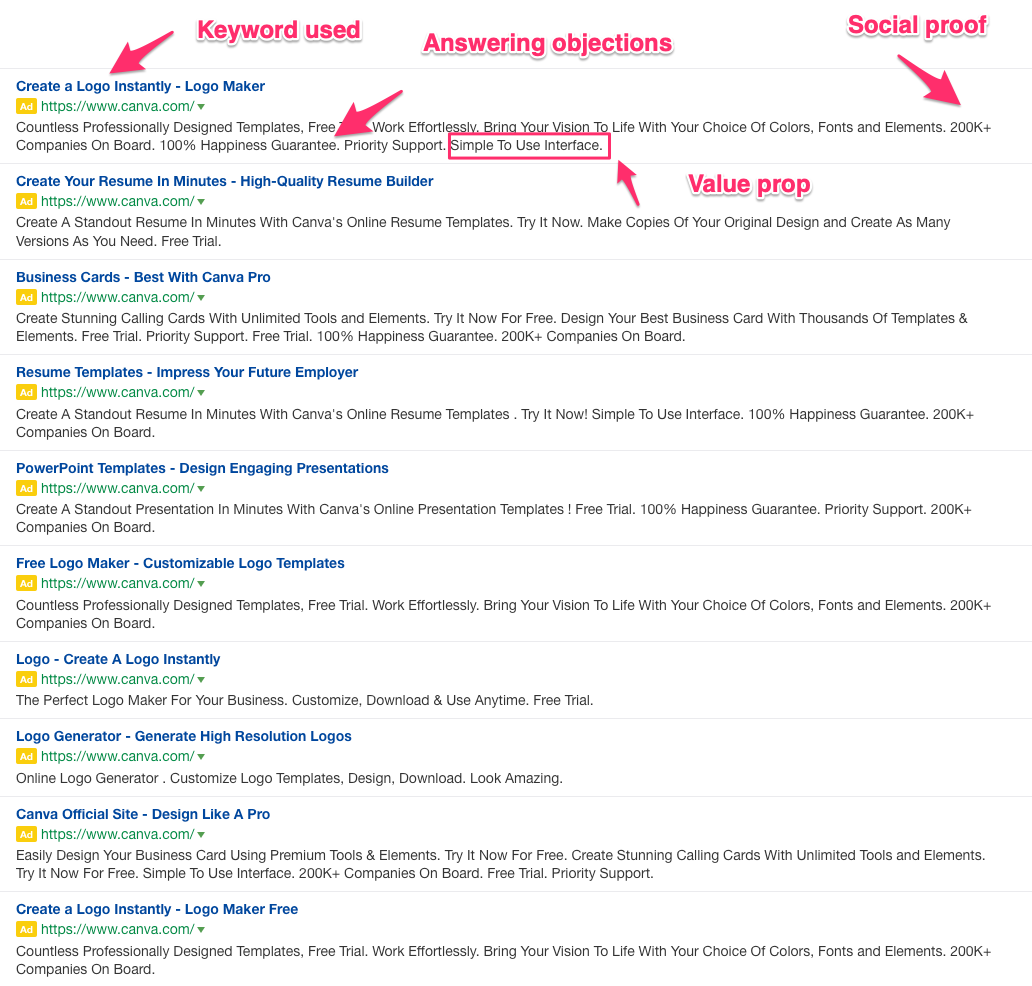
Task: Expand URL dropdown arrow under 'Logo Maker' ad
Action: click(x=201, y=107)
